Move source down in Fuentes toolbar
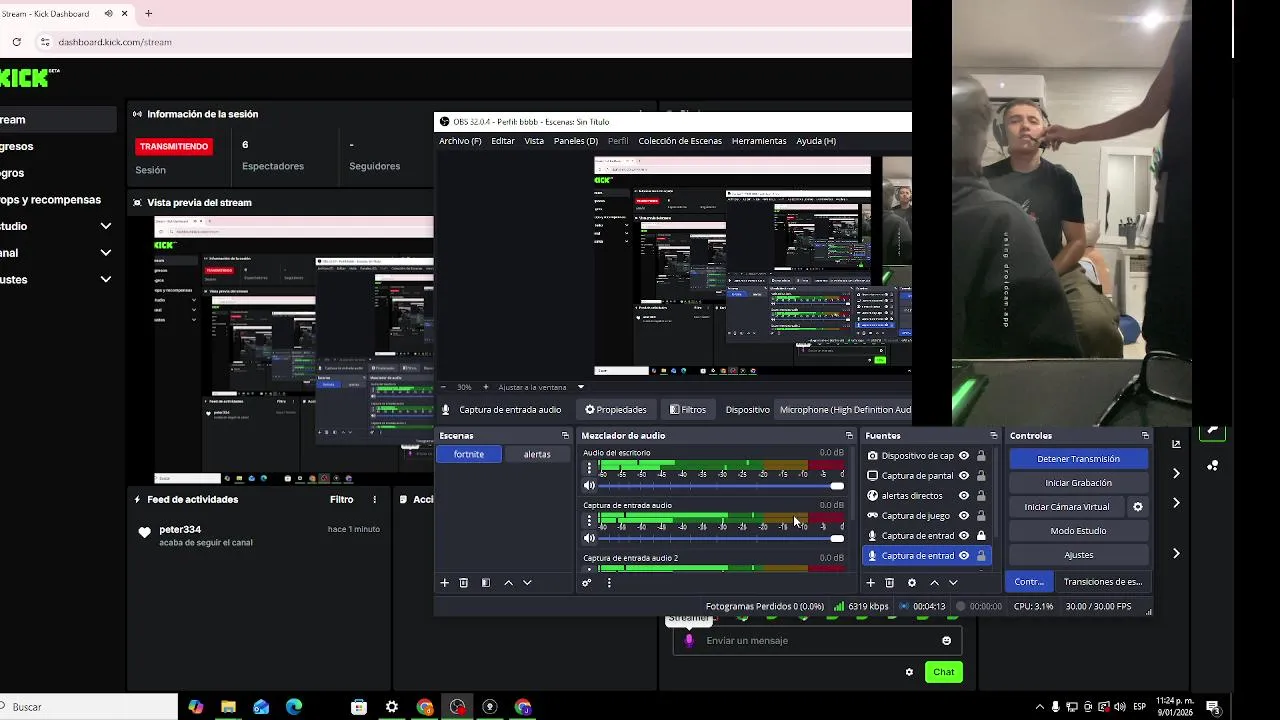 [953, 583]
